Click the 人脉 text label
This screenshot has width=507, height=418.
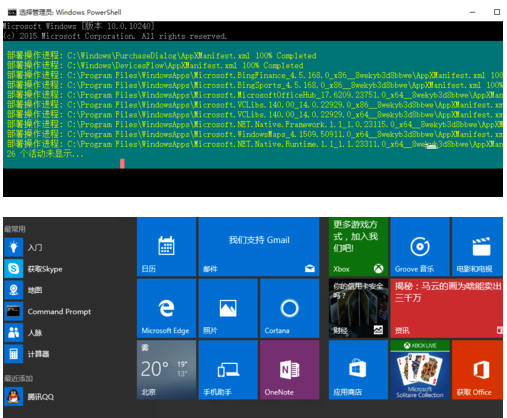(x=35, y=333)
